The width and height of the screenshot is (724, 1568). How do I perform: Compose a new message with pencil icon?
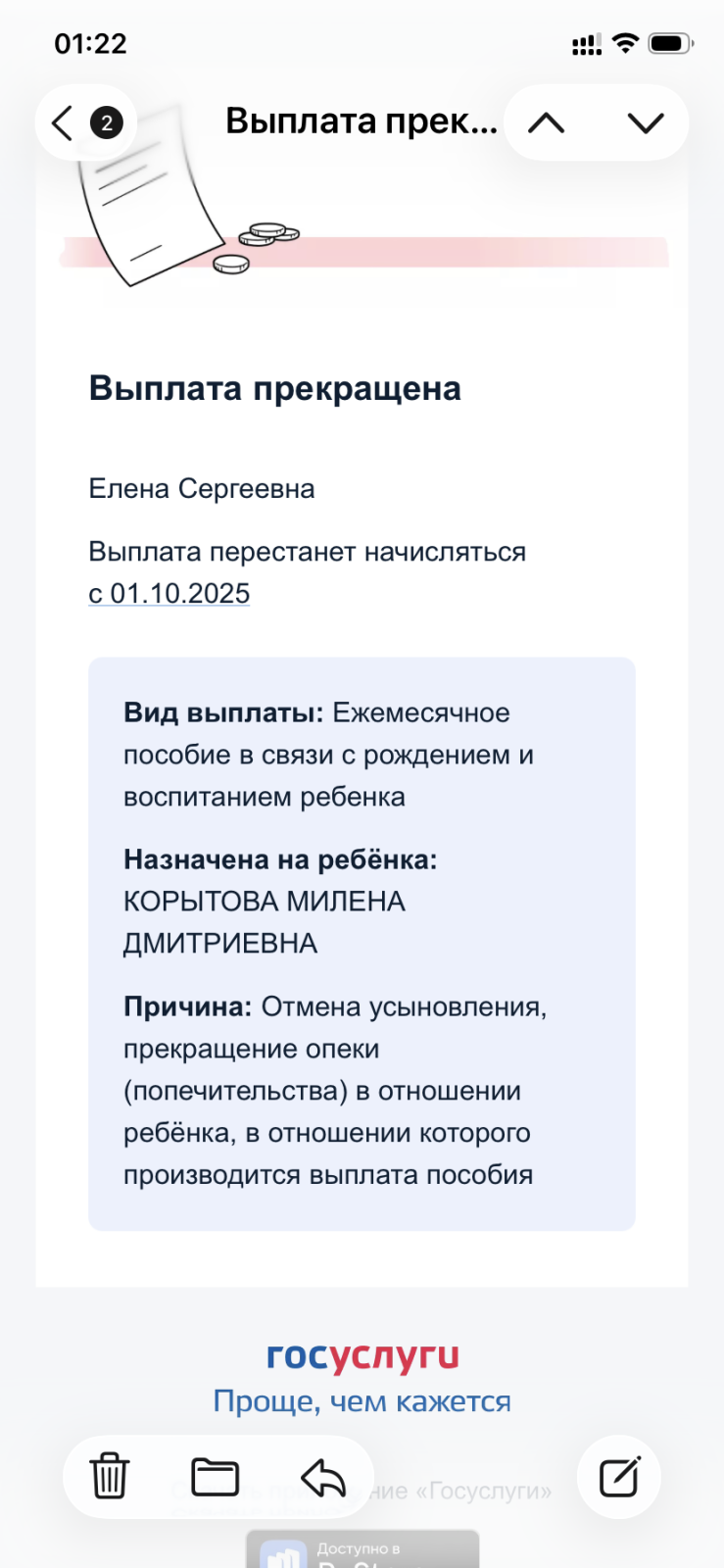coord(619,1477)
